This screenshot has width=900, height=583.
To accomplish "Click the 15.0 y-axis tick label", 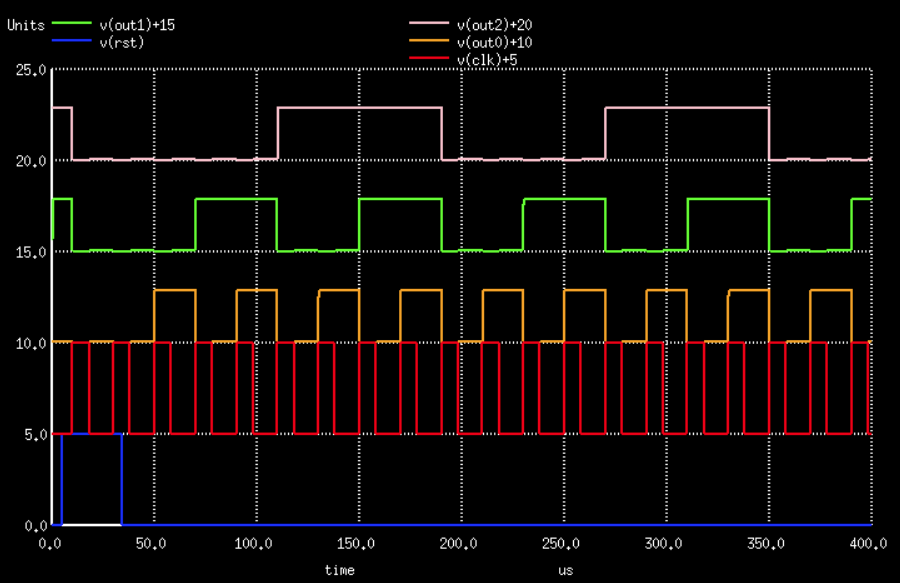I will pyautogui.click(x=30, y=252).
